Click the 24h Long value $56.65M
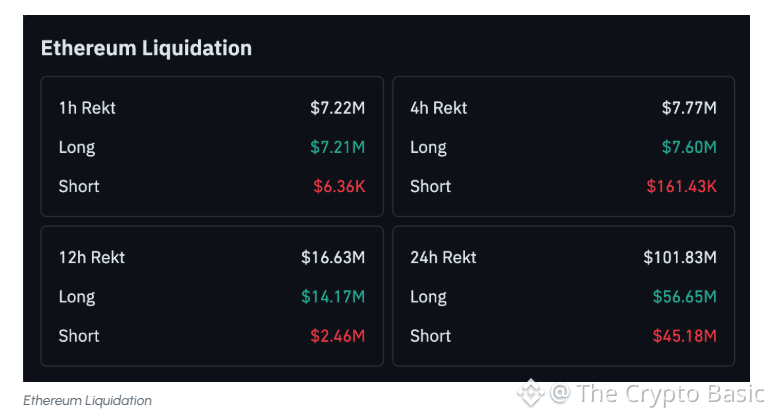This screenshot has width=772, height=418. coord(684,296)
